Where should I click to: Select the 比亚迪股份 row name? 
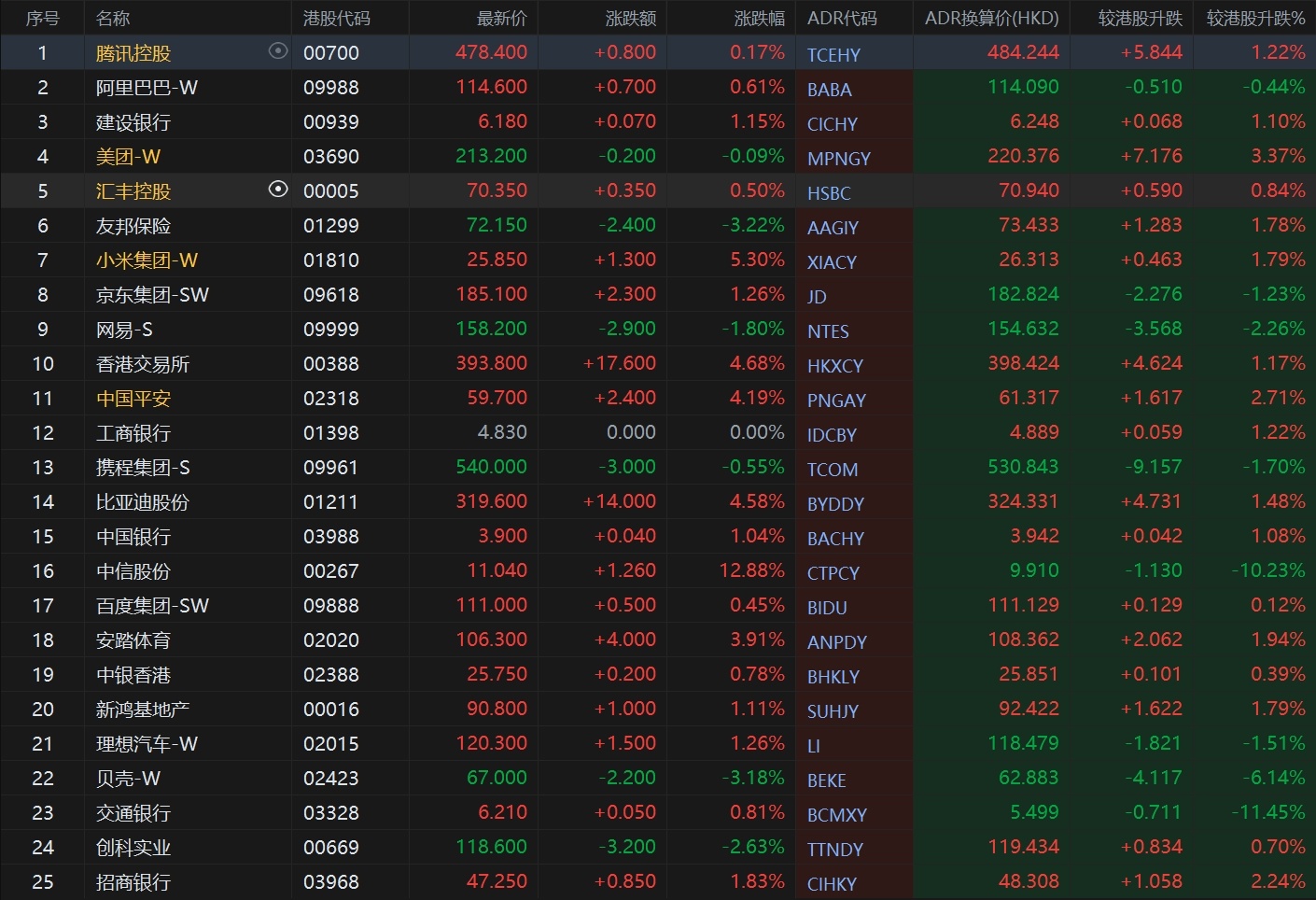pos(142,502)
